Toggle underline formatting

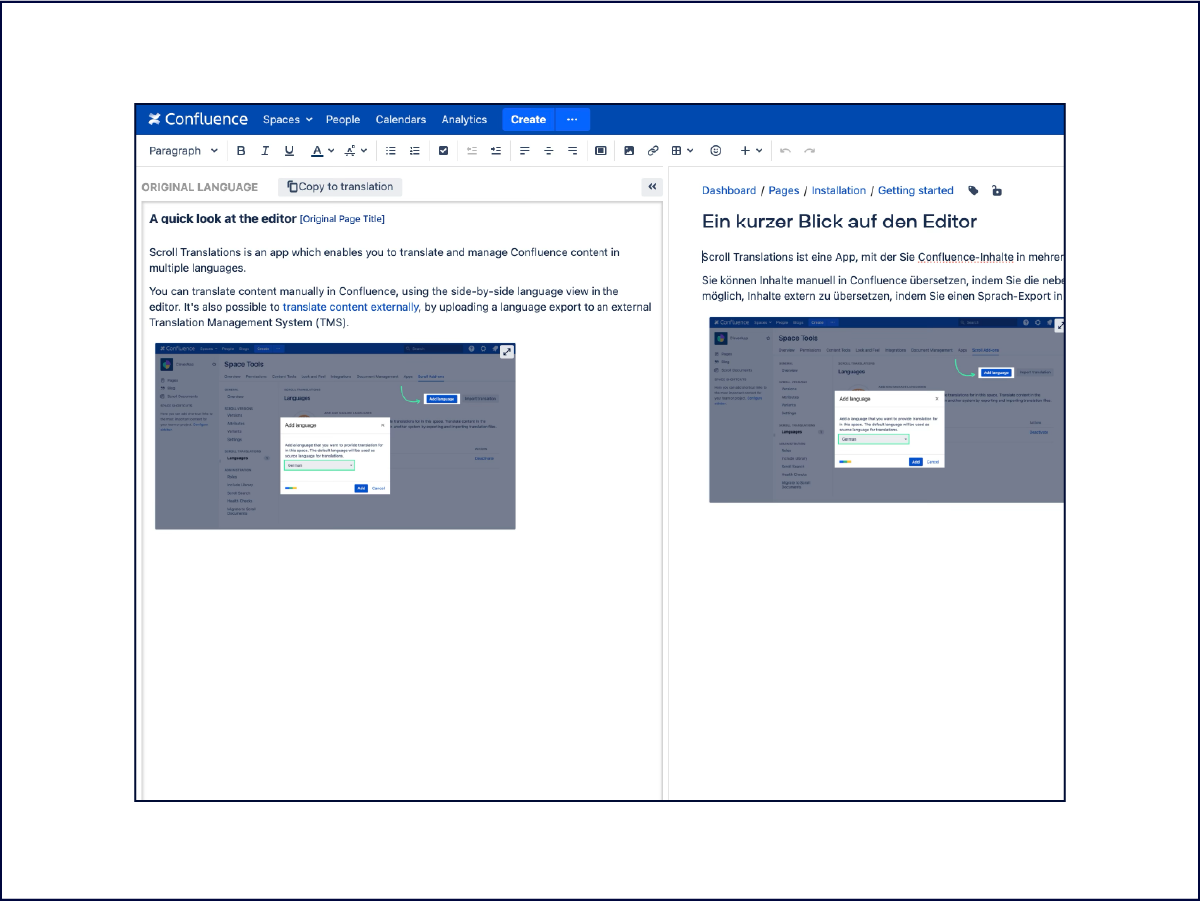tap(289, 151)
